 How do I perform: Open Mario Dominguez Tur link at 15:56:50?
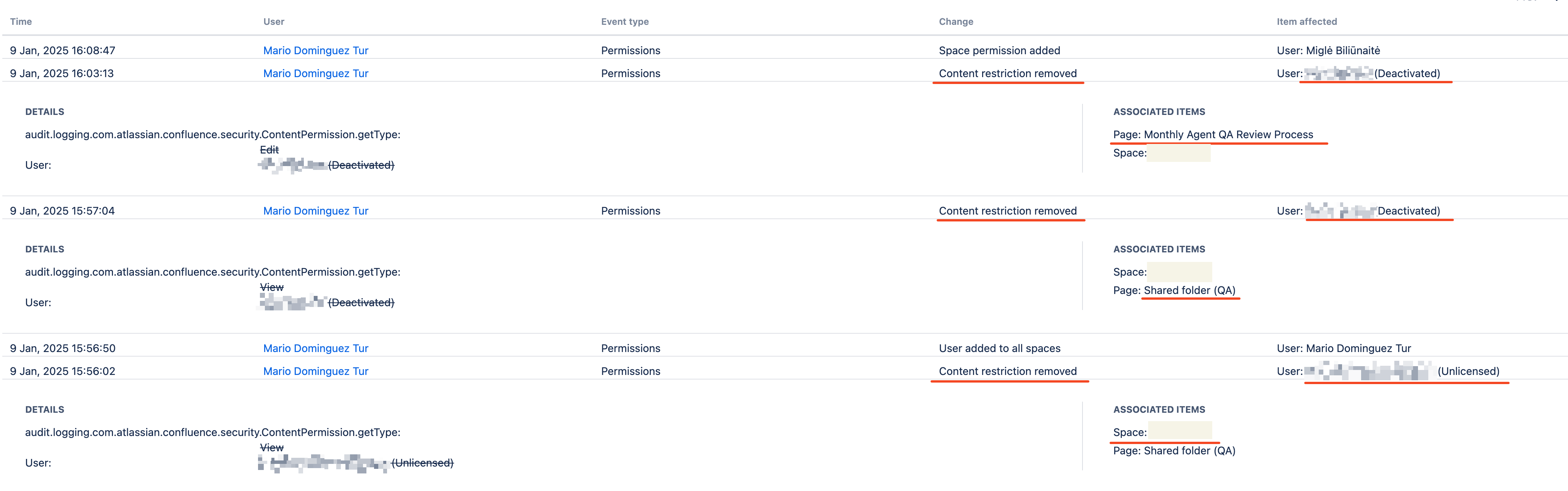[x=315, y=349]
